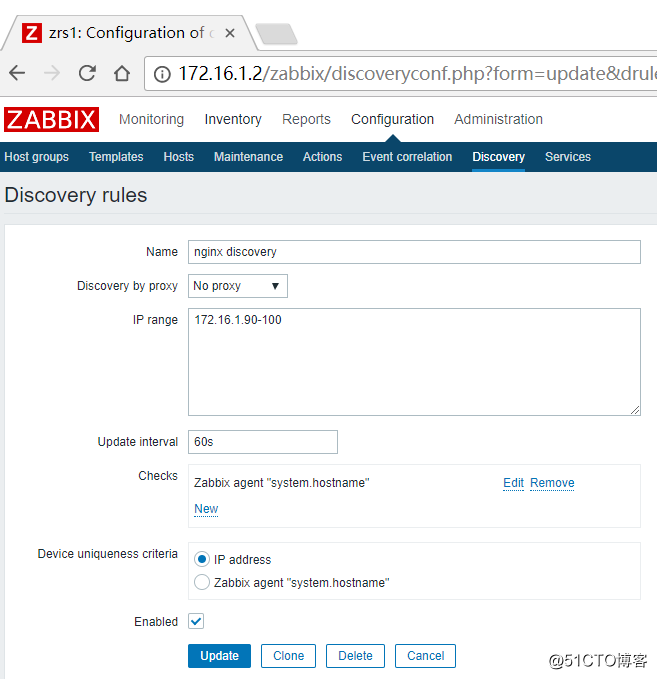Add a New check
The image size is (657, 679).
(206, 509)
